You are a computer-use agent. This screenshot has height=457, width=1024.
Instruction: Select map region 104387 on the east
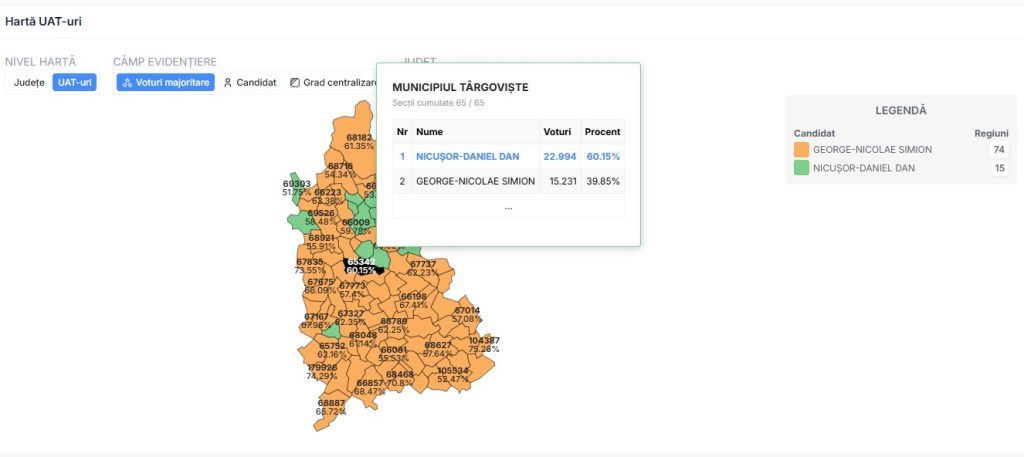[x=484, y=345]
